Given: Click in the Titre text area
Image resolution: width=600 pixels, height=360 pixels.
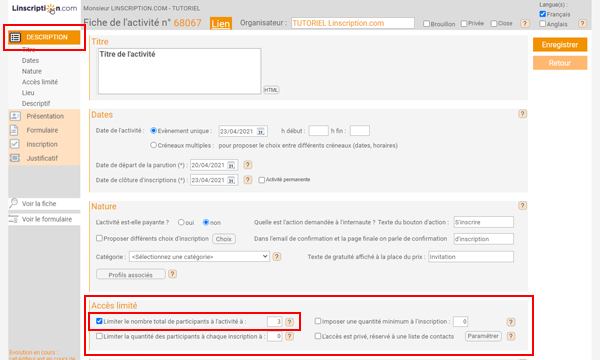Looking at the screenshot, I should pos(179,71).
